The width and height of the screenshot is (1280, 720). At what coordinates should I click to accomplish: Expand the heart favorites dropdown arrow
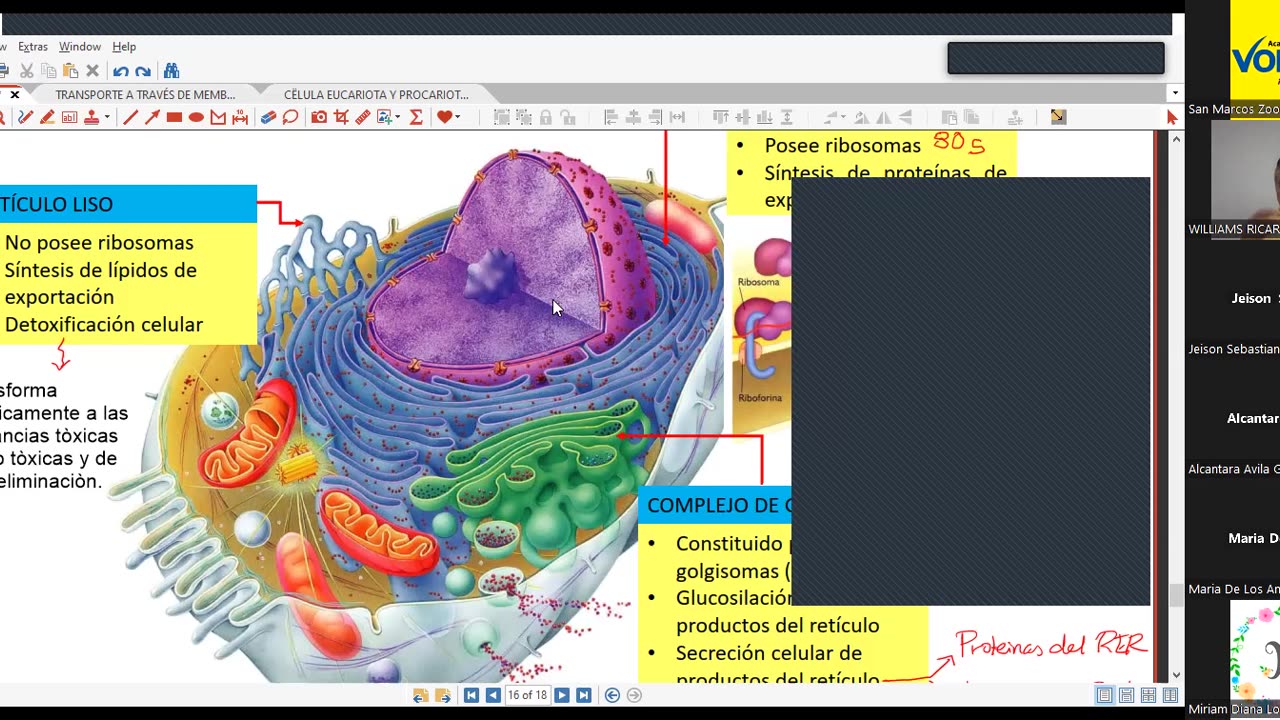pos(458,117)
